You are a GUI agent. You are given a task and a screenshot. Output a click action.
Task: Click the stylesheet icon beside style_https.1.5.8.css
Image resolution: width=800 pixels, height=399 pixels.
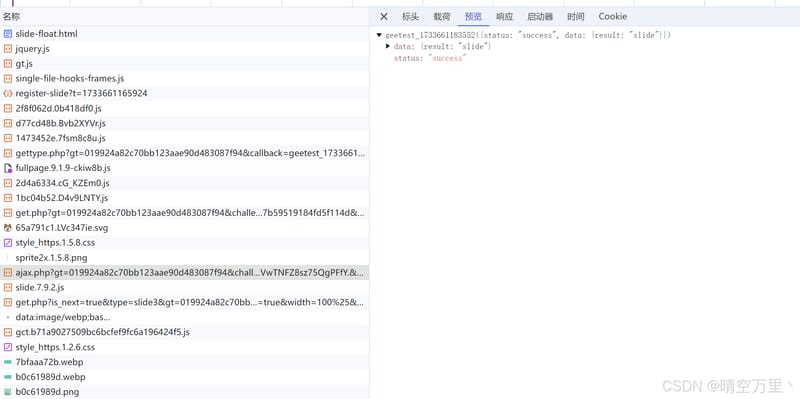(8, 243)
